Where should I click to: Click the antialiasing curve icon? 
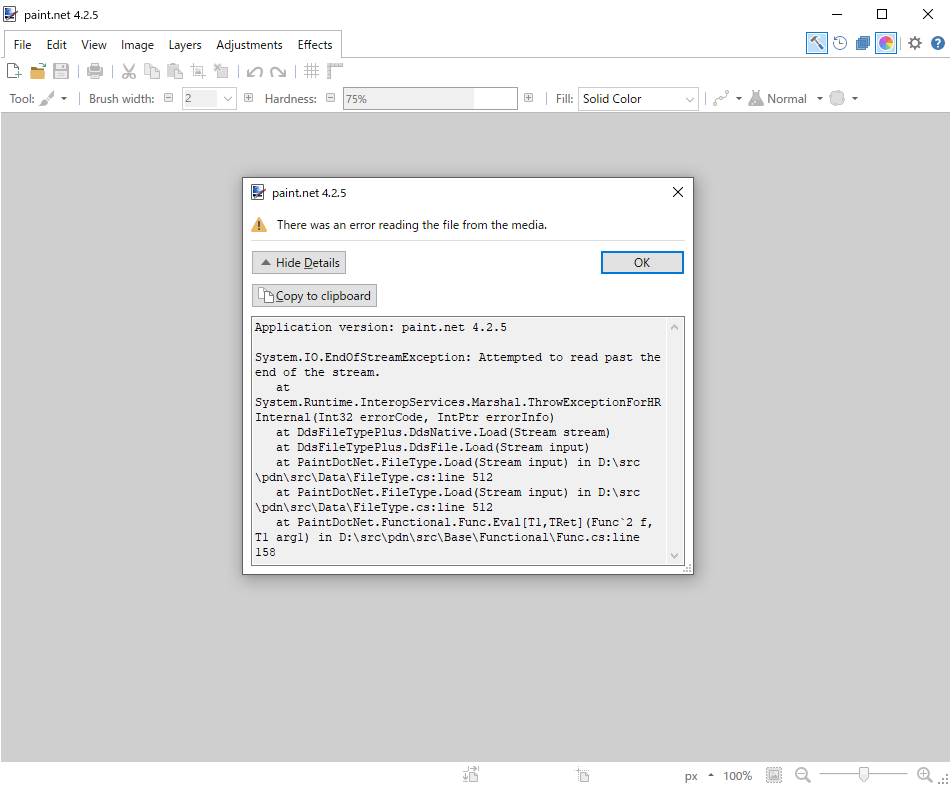(721, 98)
